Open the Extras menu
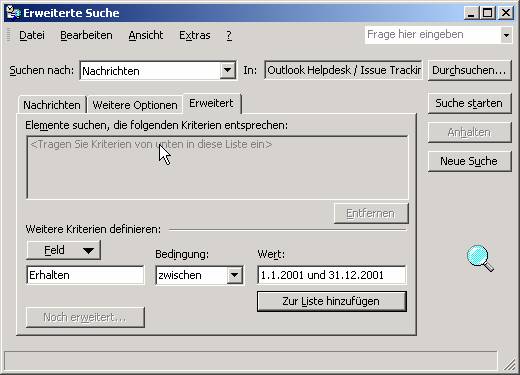Image resolution: width=520 pixels, height=375 pixels. (195, 35)
